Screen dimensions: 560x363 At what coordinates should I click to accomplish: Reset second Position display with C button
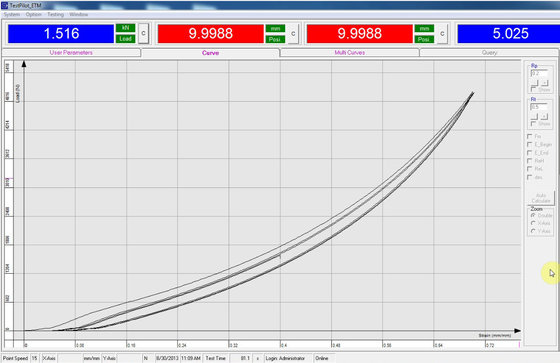[442, 34]
